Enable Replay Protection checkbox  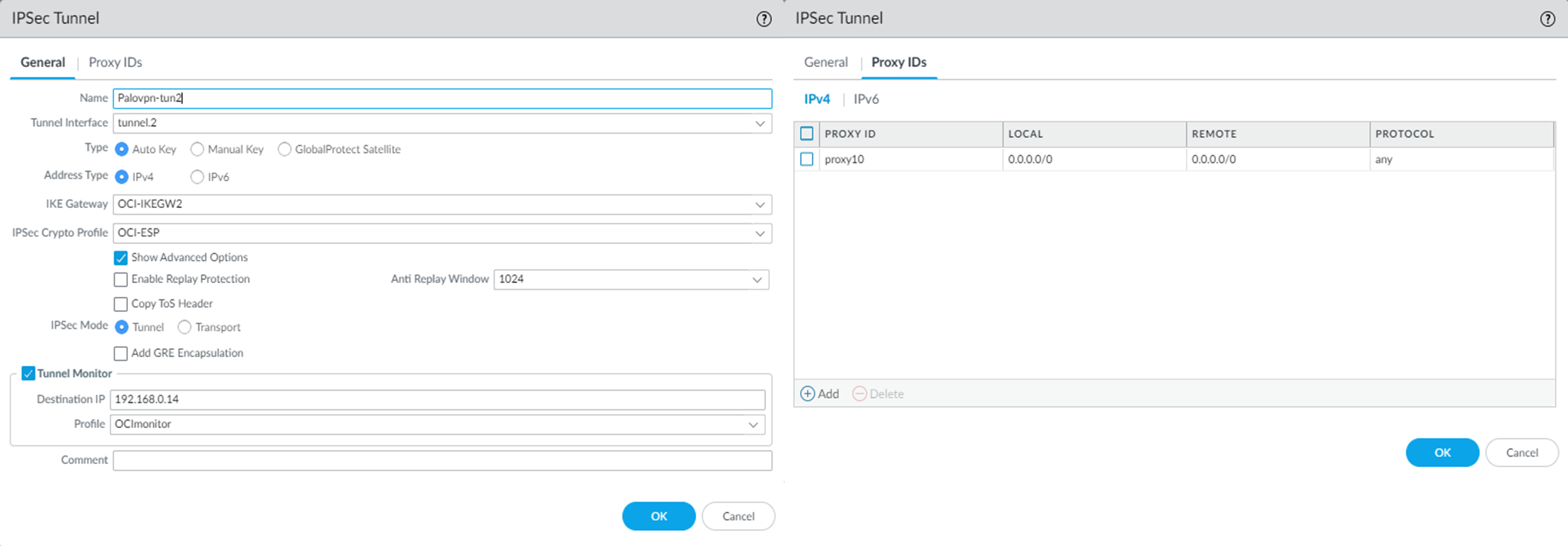pos(120,279)
